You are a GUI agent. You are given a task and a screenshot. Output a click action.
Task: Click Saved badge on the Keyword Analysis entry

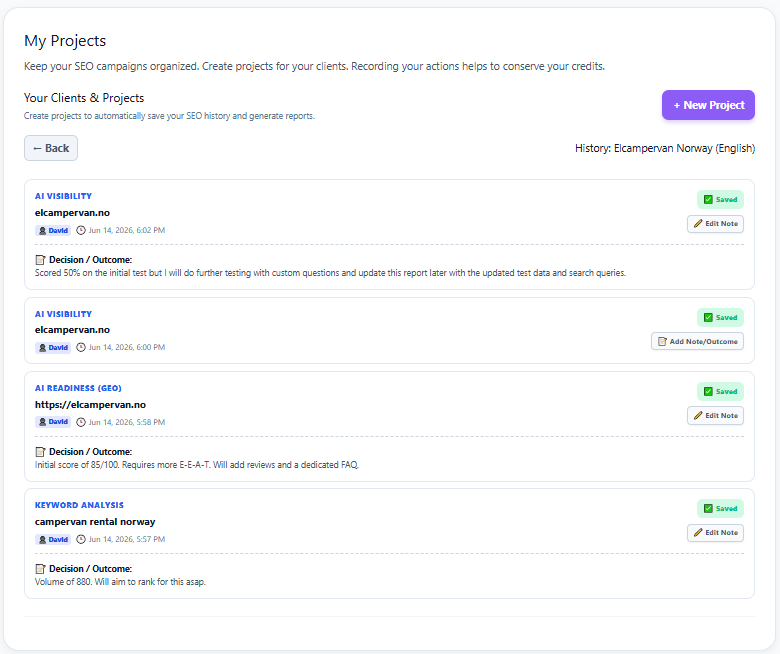point(720,508)
